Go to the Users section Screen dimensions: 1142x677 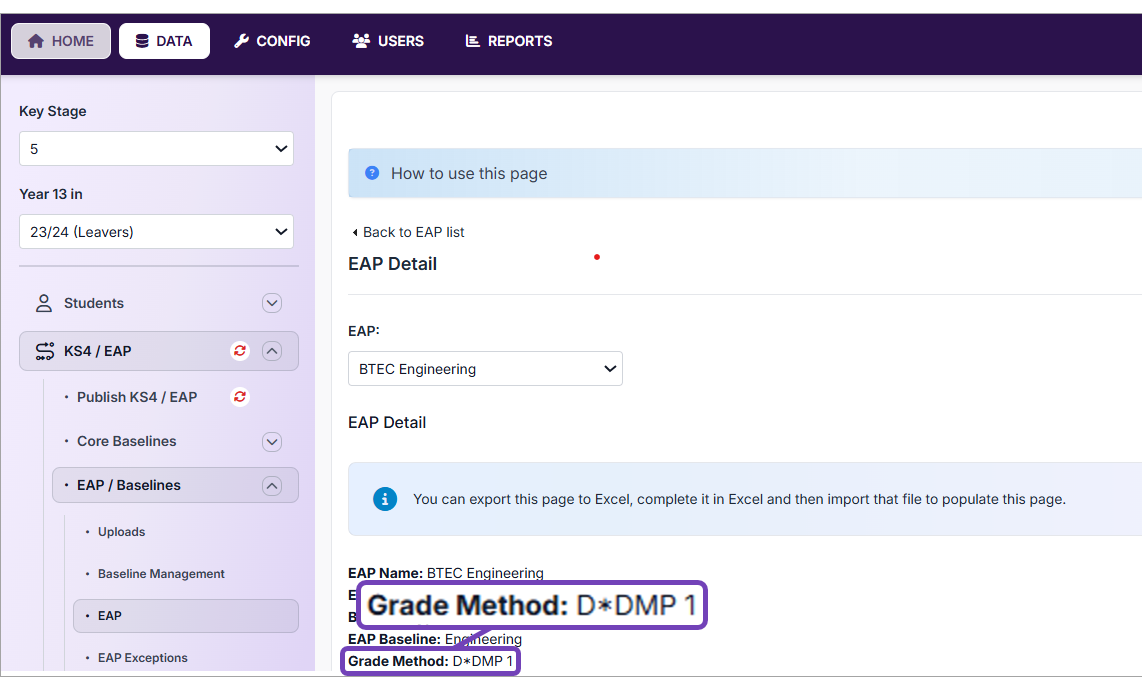(388, 41)
